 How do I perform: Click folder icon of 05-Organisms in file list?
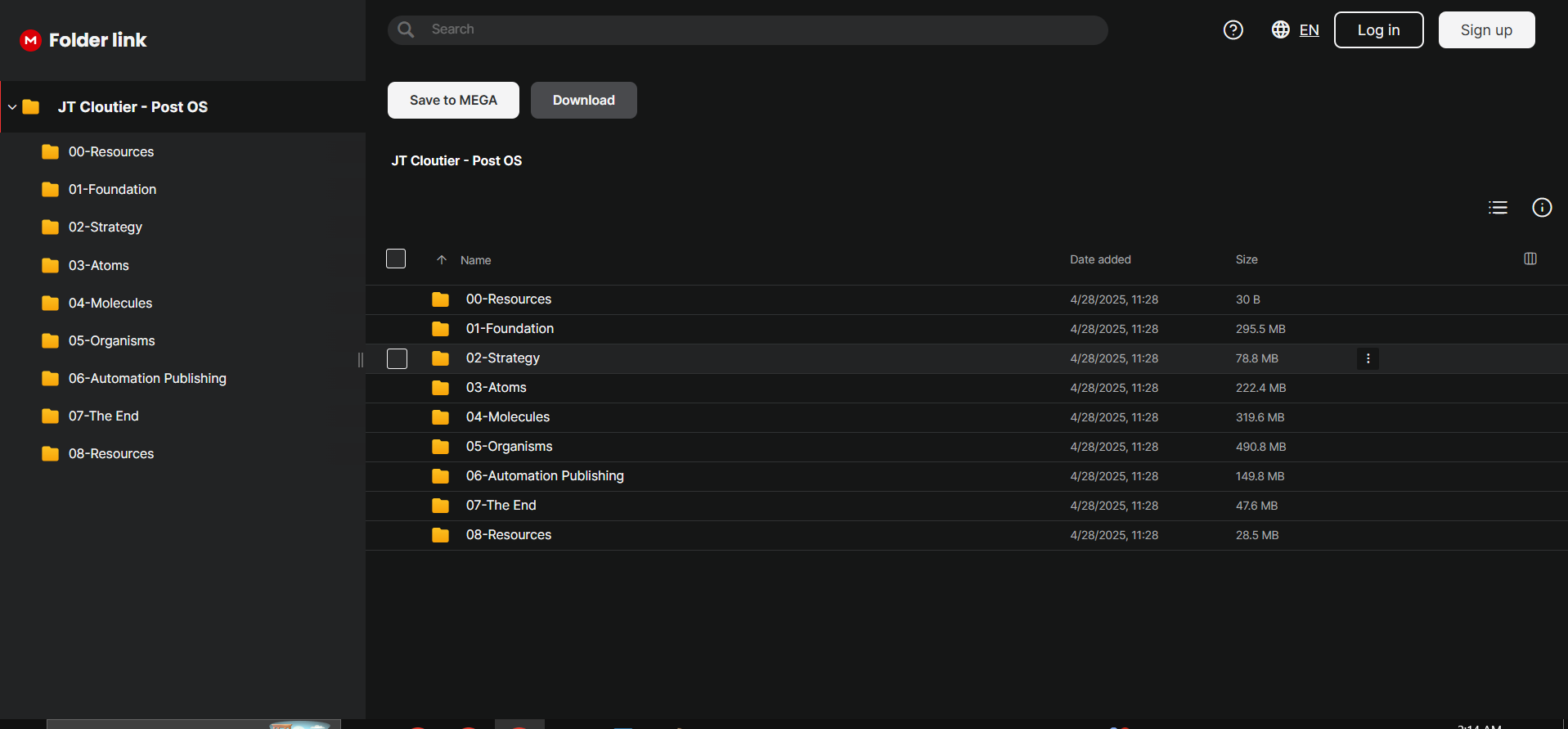(440, 447)
